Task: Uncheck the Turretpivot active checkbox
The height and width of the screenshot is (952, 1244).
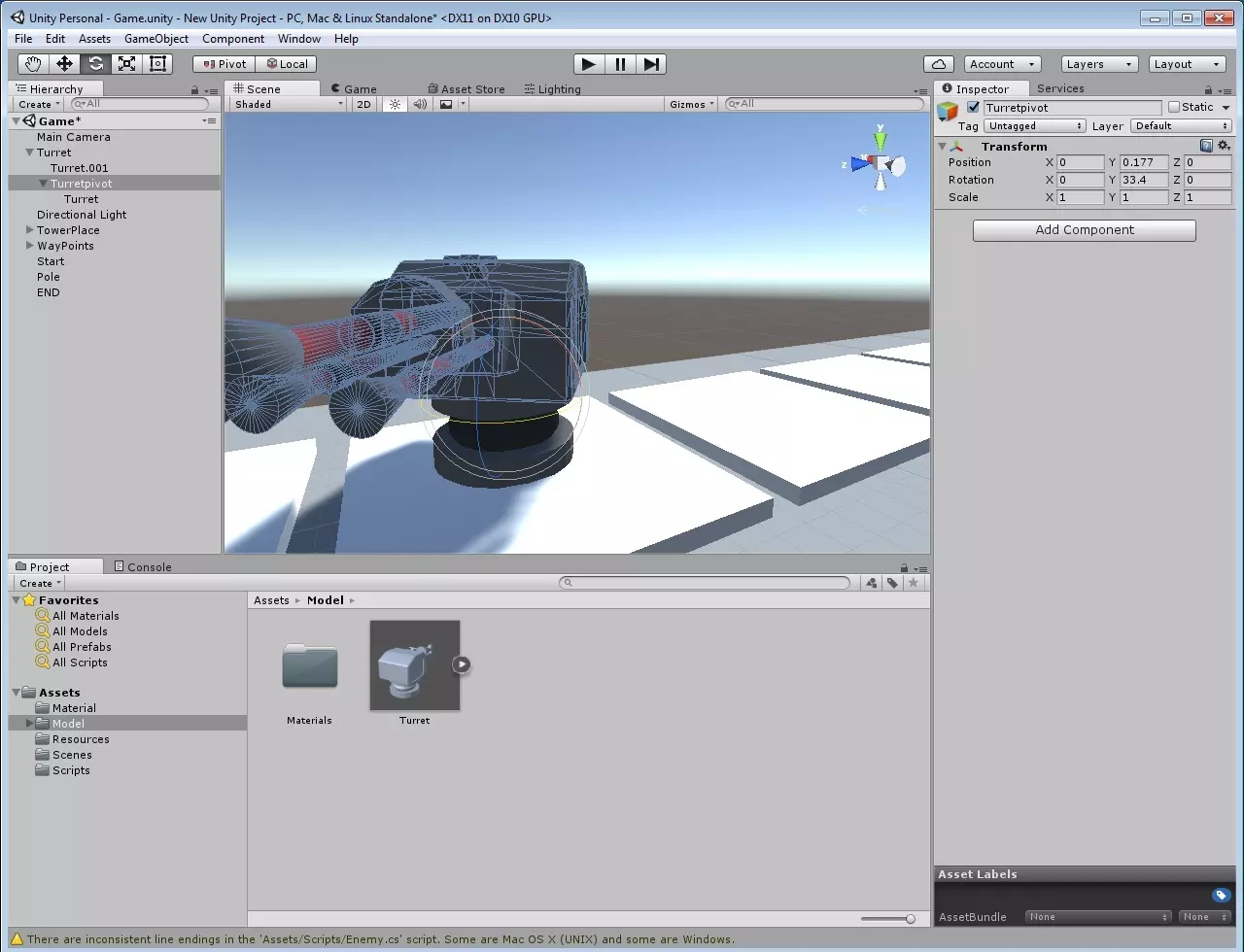Action: pyautogui.click(x=973, y=108)
